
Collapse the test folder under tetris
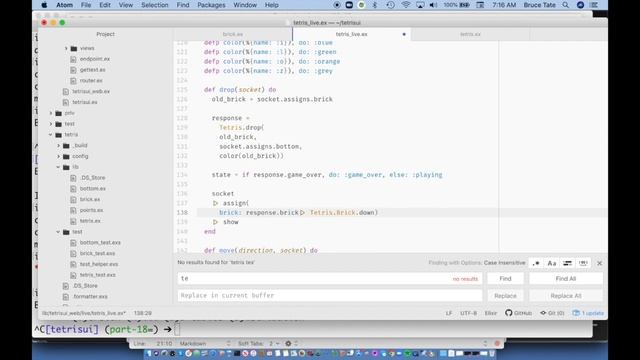click(58, 232)
